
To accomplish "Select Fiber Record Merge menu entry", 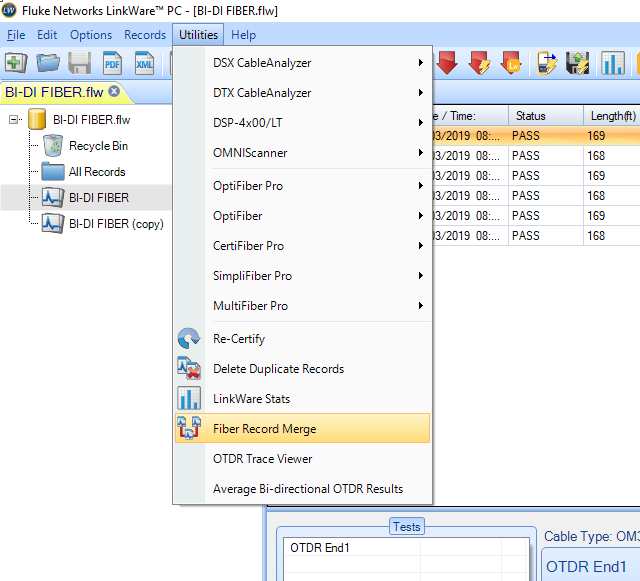I will [x=302, y=428].
